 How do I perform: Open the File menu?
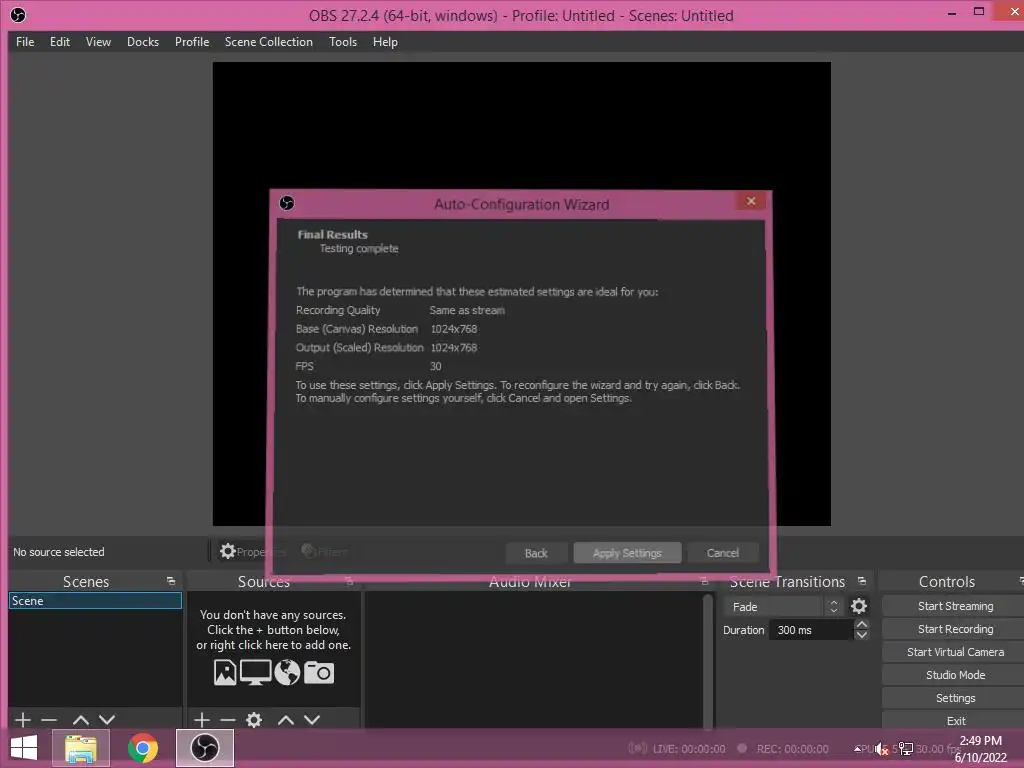(x=25, y=42)
